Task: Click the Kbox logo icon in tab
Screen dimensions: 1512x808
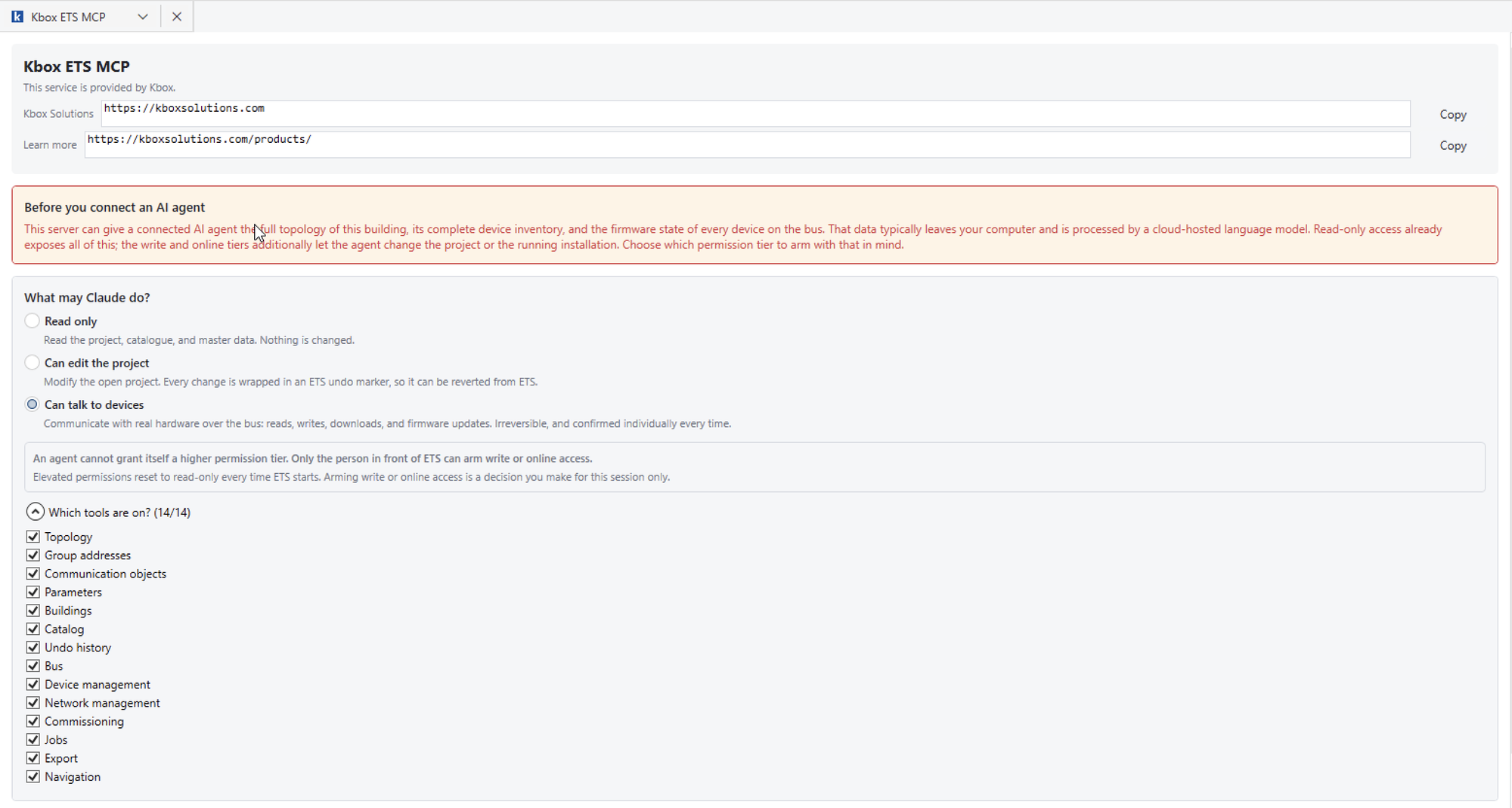Action: point(17,17)
